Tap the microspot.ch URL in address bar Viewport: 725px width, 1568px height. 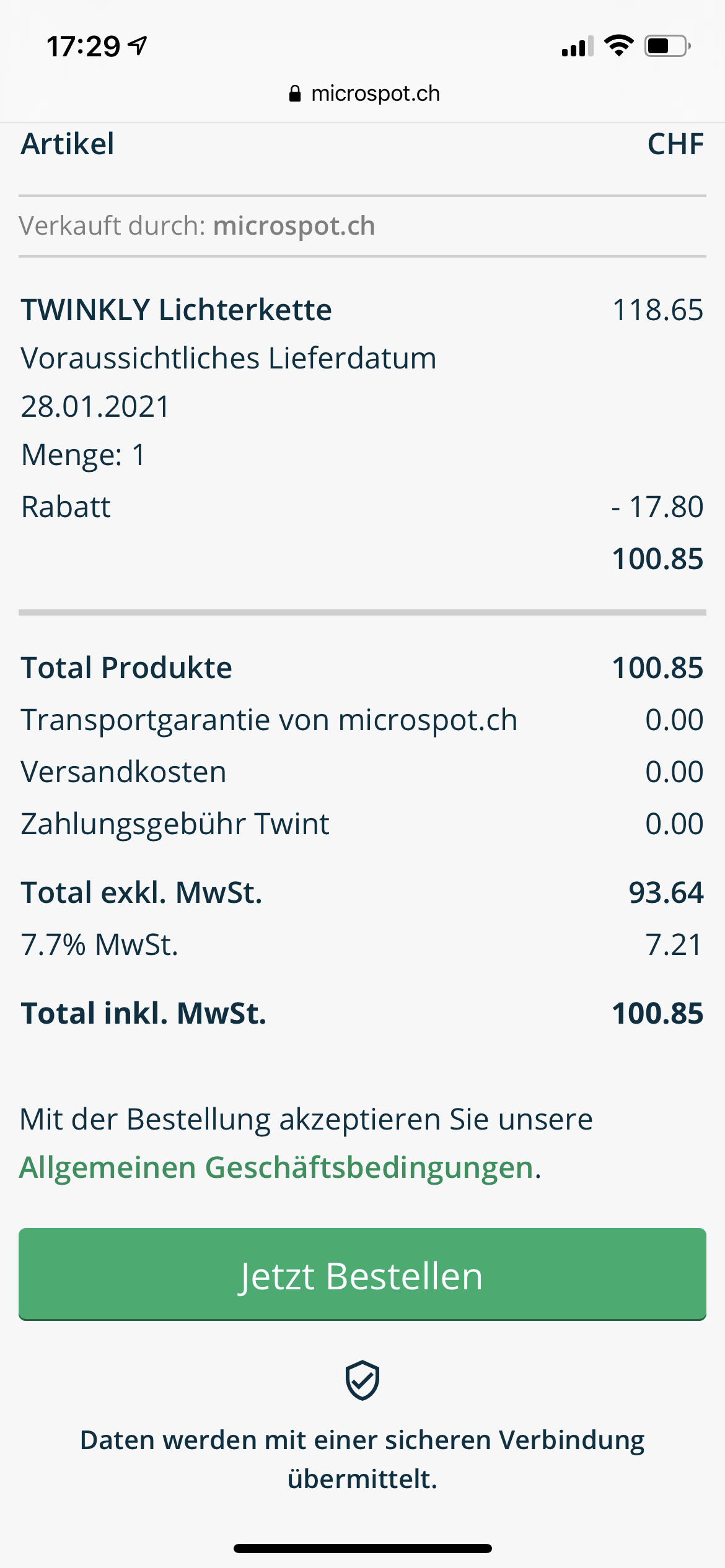(375, 94)
